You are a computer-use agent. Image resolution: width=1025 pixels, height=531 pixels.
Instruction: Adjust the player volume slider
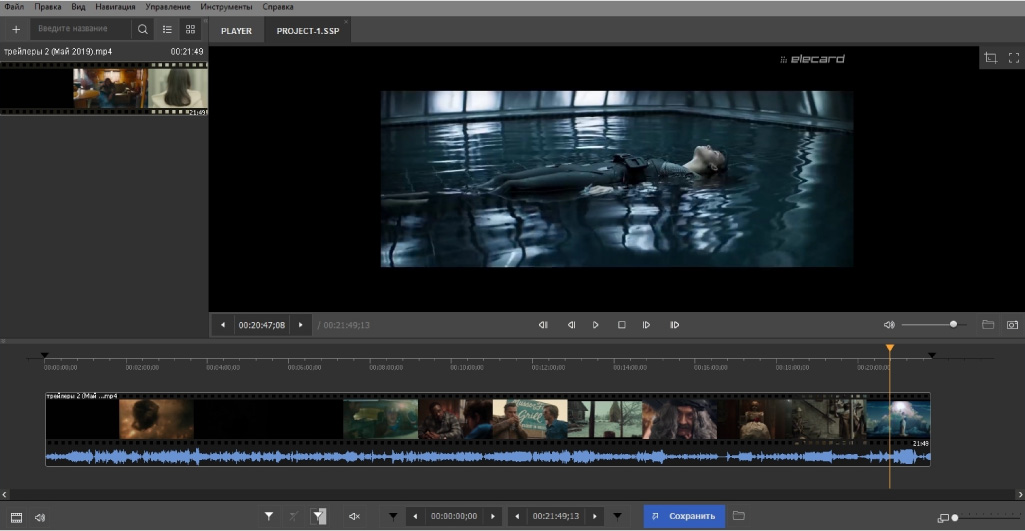tap(934, 324)
